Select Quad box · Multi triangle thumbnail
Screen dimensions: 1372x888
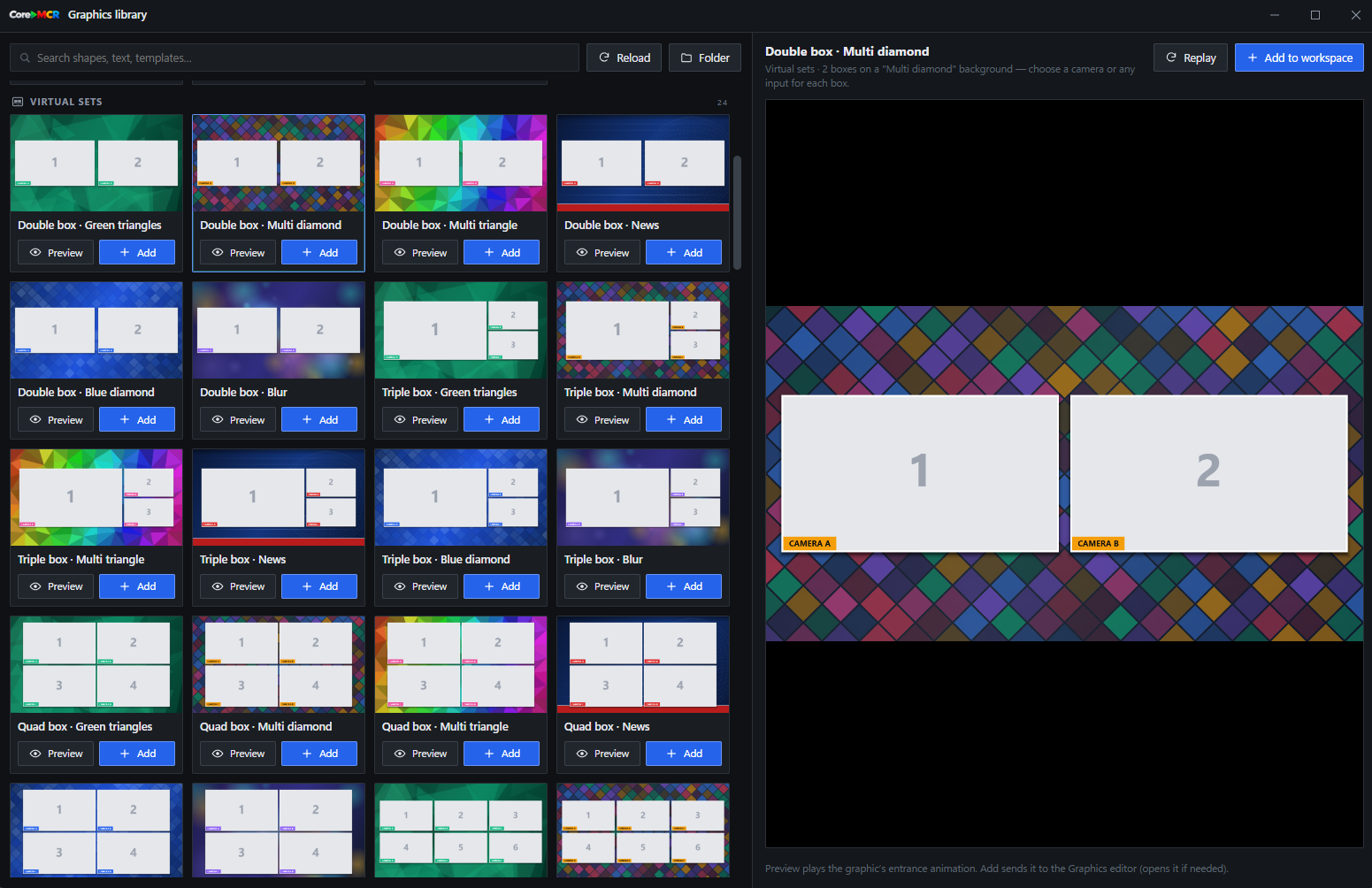pyautogui.click(x=461, y=664)
